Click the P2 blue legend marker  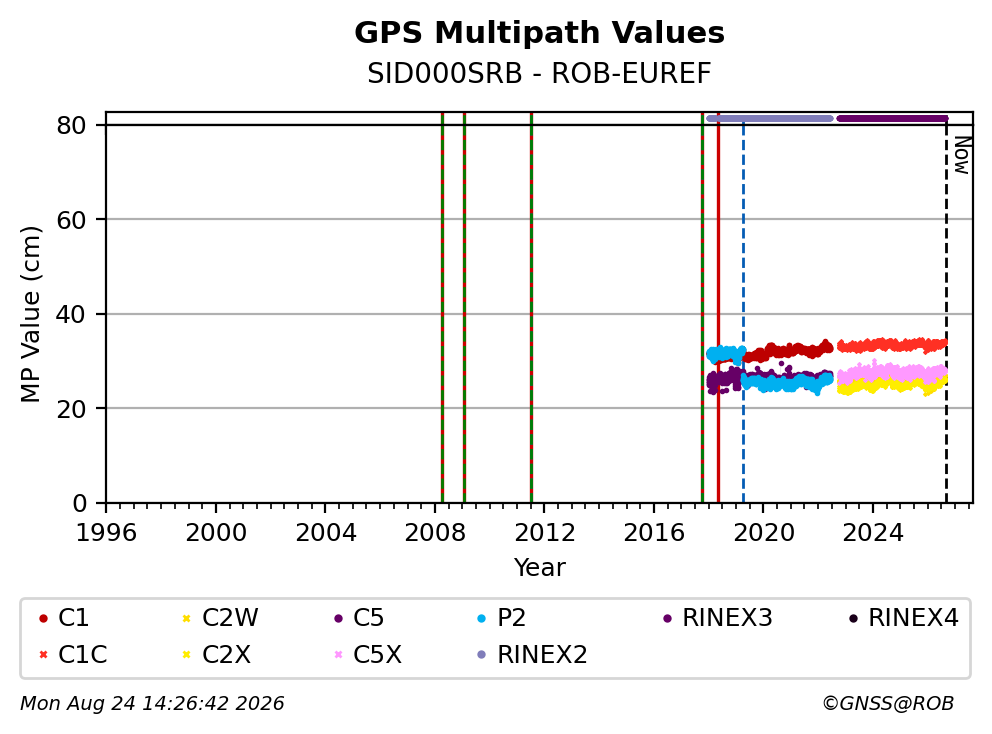pyautogui.click(x=482, y=618)
